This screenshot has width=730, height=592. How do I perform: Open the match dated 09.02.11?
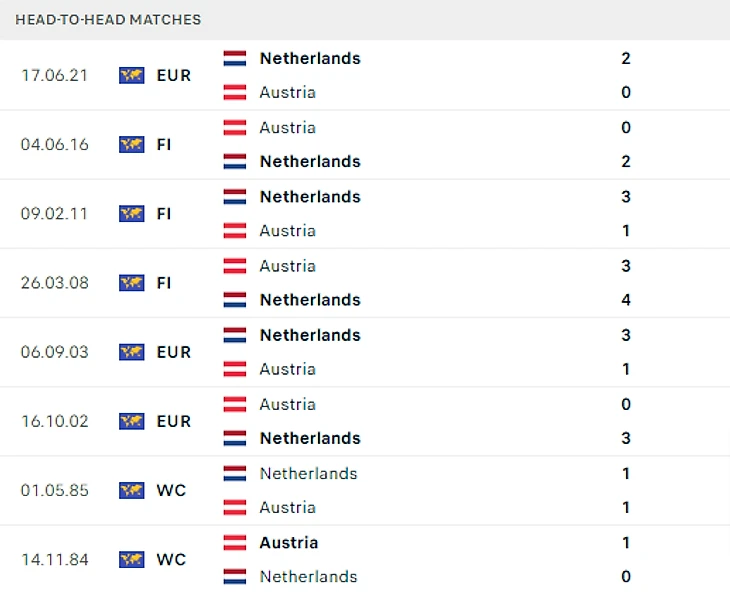click(54, 213)
